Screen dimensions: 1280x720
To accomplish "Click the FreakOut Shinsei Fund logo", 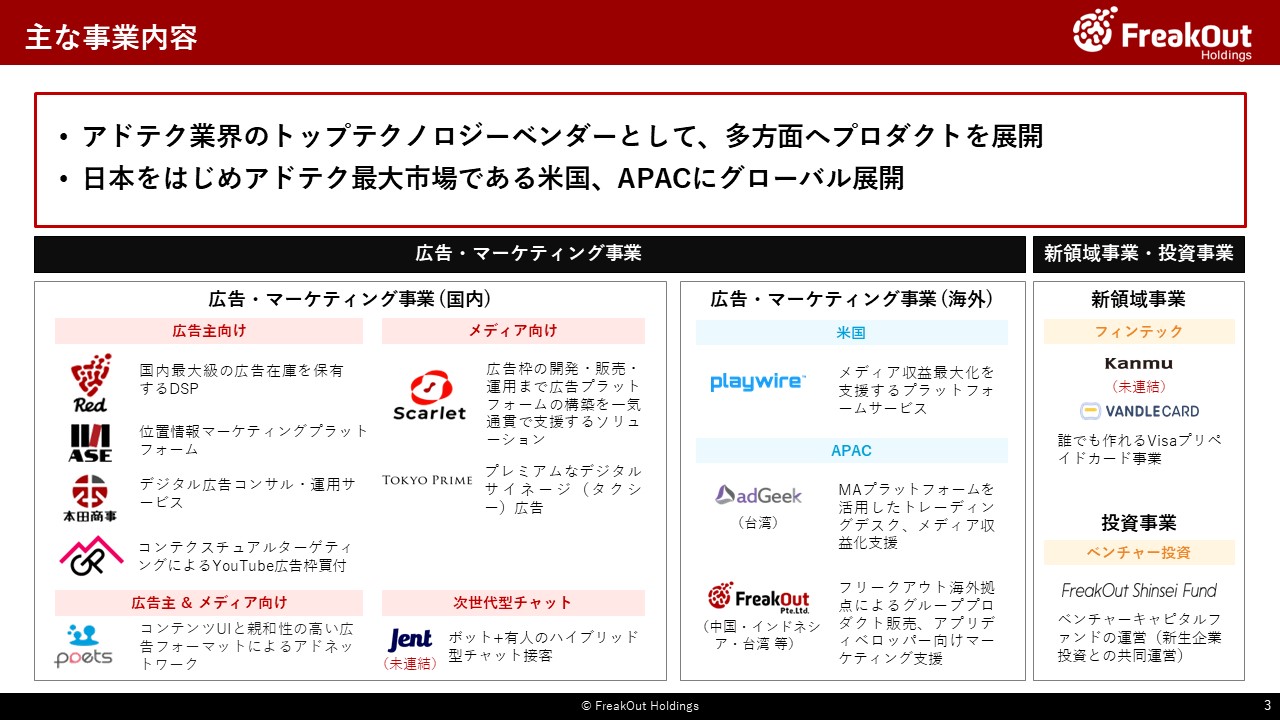I will coord(1139,590).
